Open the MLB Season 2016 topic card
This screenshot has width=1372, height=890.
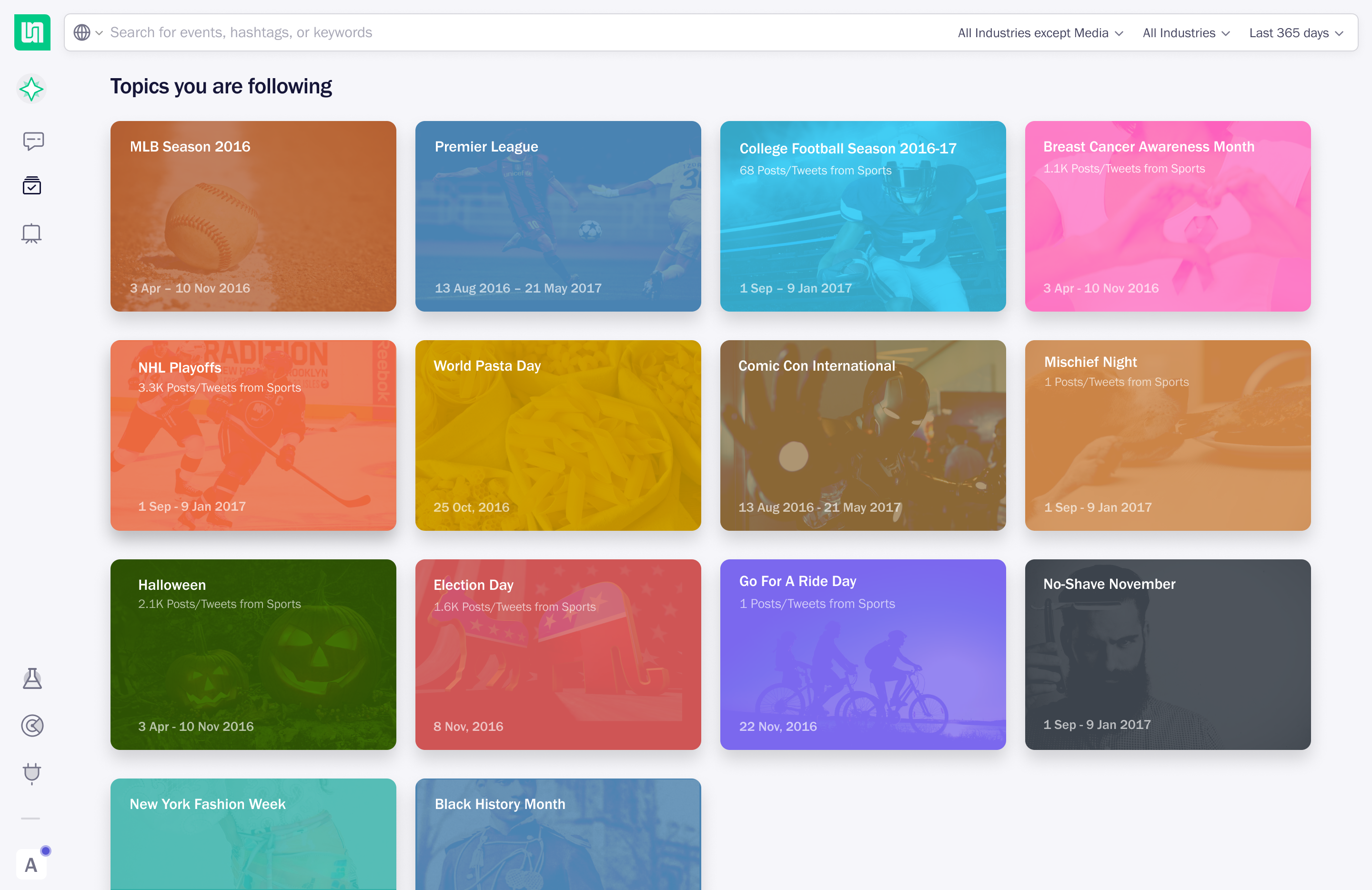pos(253,216)
